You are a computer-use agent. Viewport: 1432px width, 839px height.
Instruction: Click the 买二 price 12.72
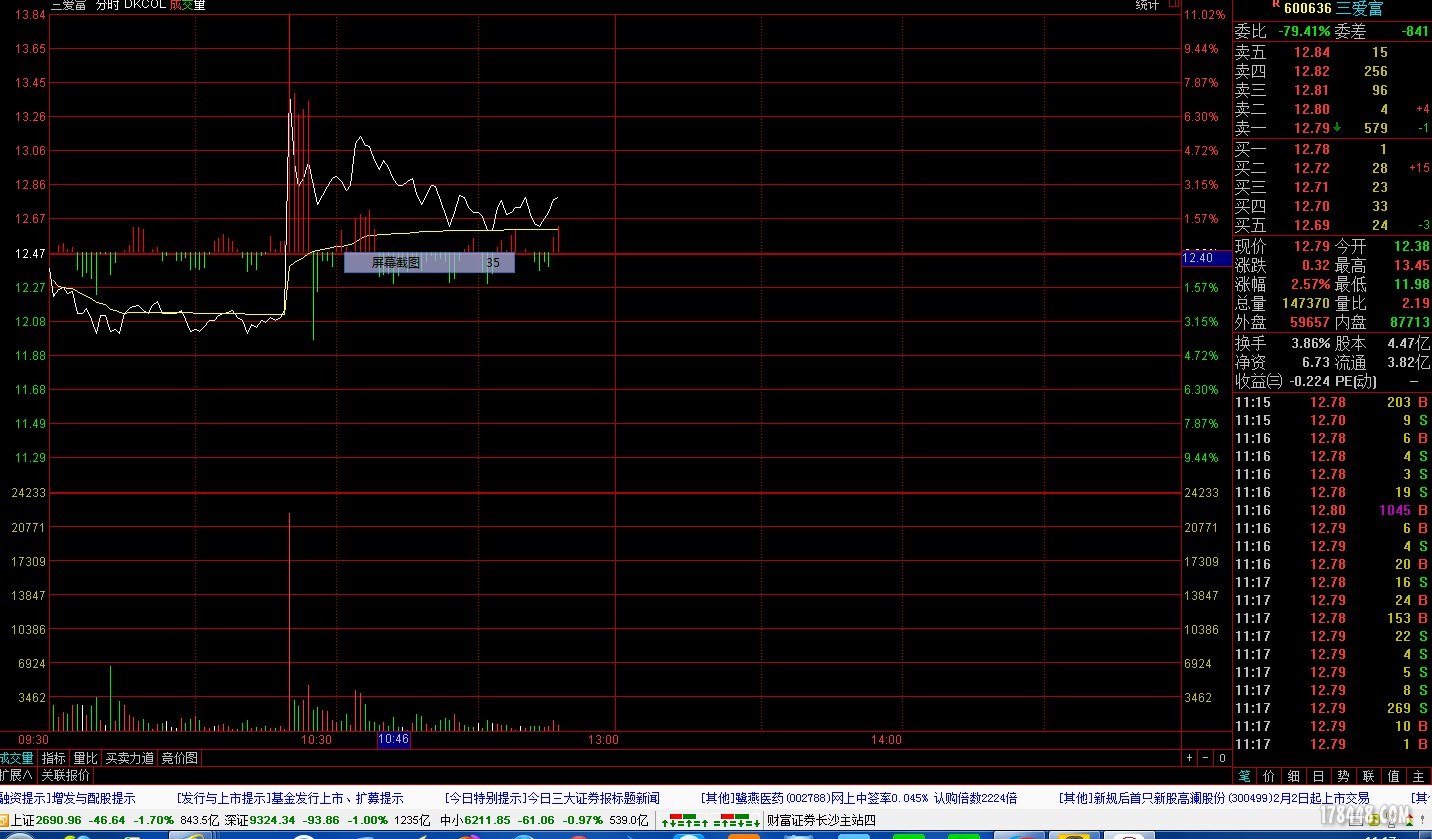1312,168
